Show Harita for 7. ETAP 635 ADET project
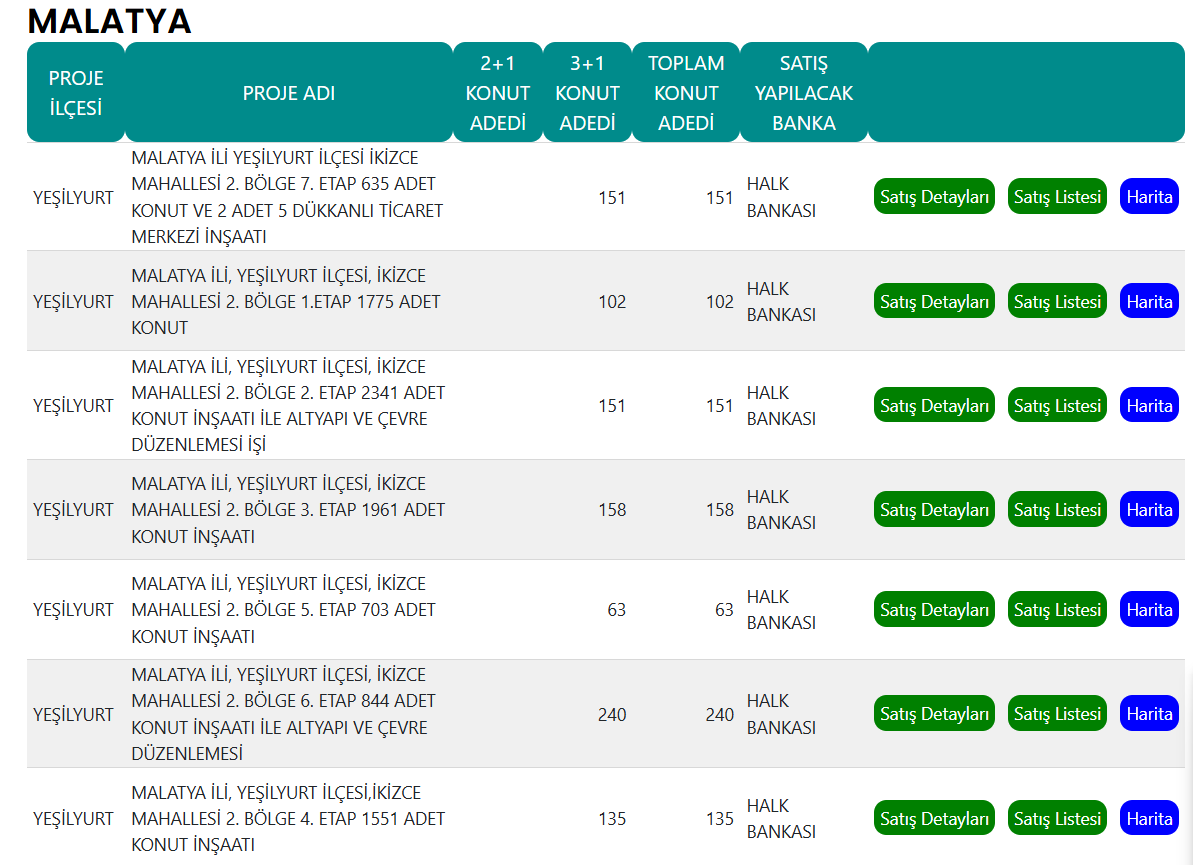Image resolution: width=1193 pixels, height=865 pixels. pos(1149,197)
